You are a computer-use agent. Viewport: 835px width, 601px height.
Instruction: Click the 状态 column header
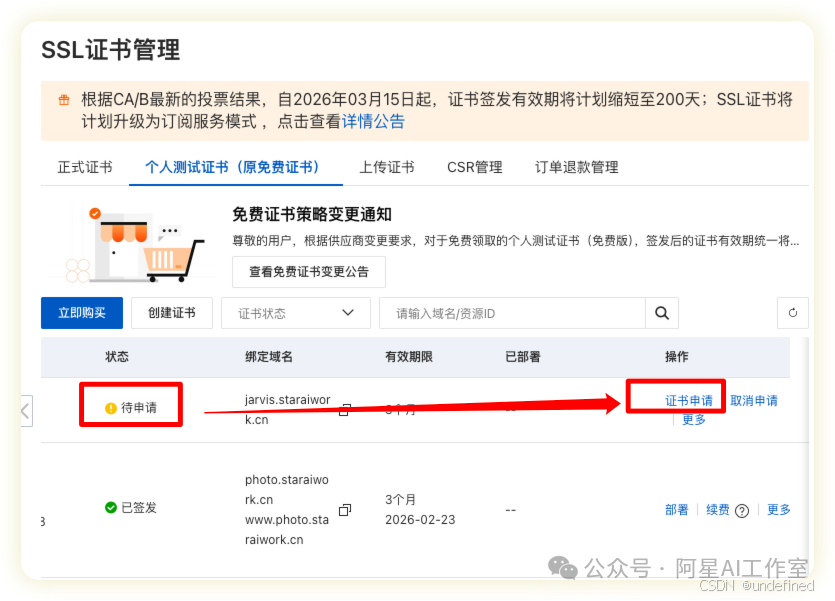tap(117, 357)
